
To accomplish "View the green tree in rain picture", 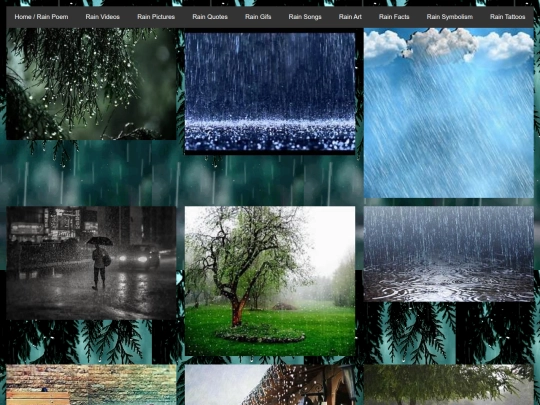I will 270,281.
